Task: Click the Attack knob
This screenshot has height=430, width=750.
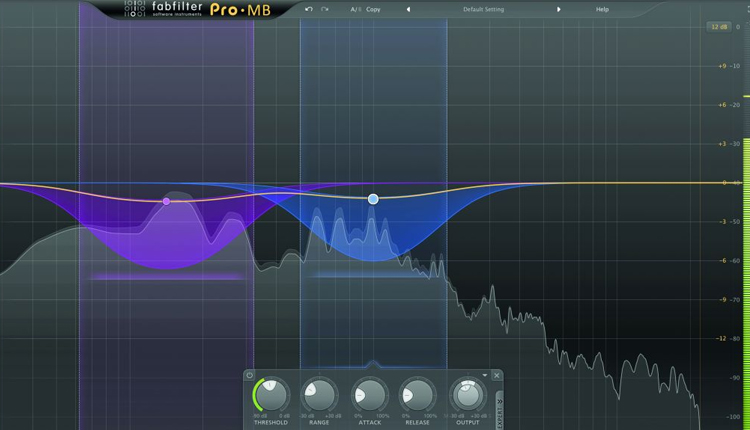Action: click(x=369, y=395)
